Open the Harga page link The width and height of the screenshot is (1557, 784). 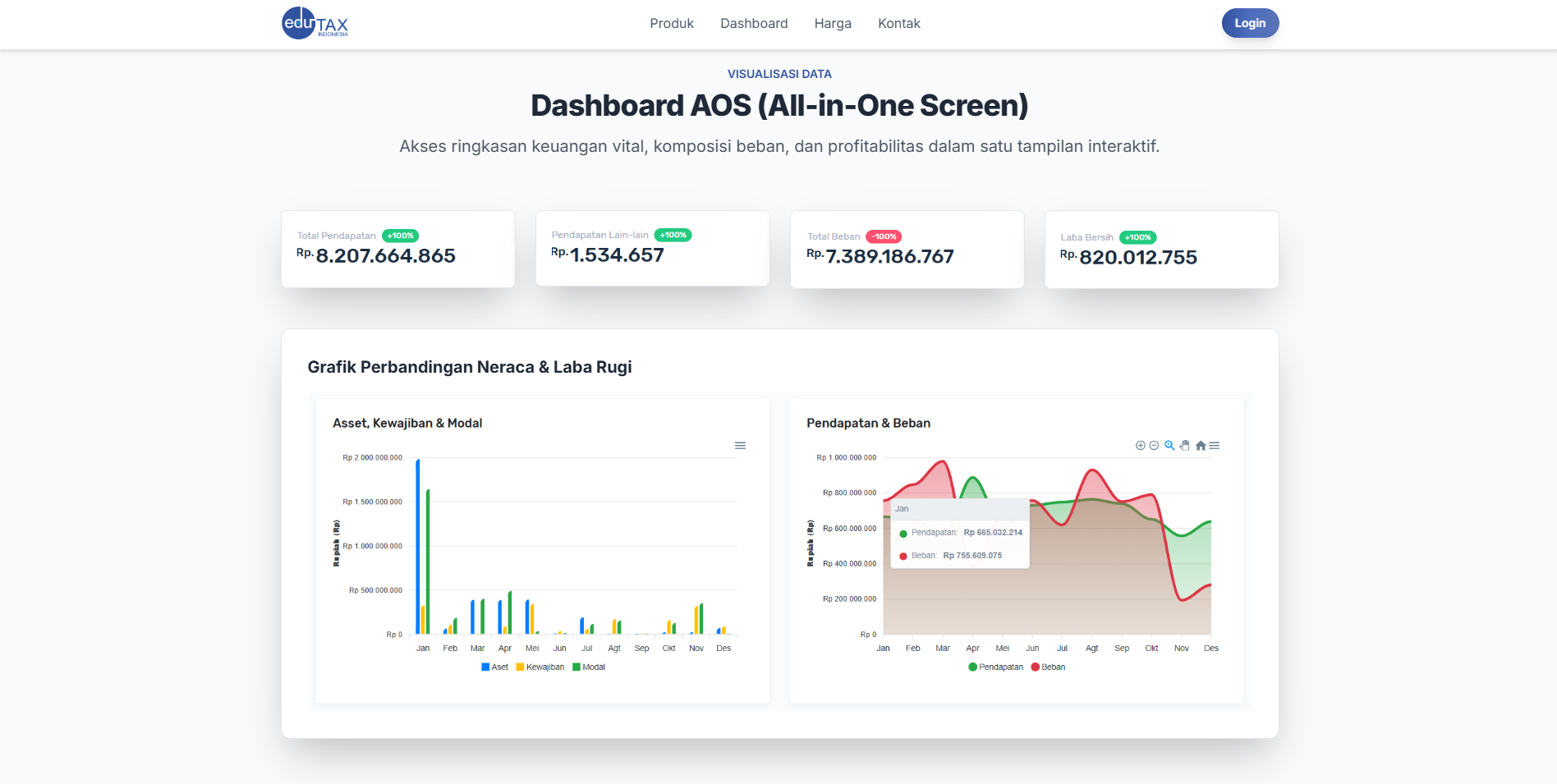pyautogui.click(x=832, y=24)
